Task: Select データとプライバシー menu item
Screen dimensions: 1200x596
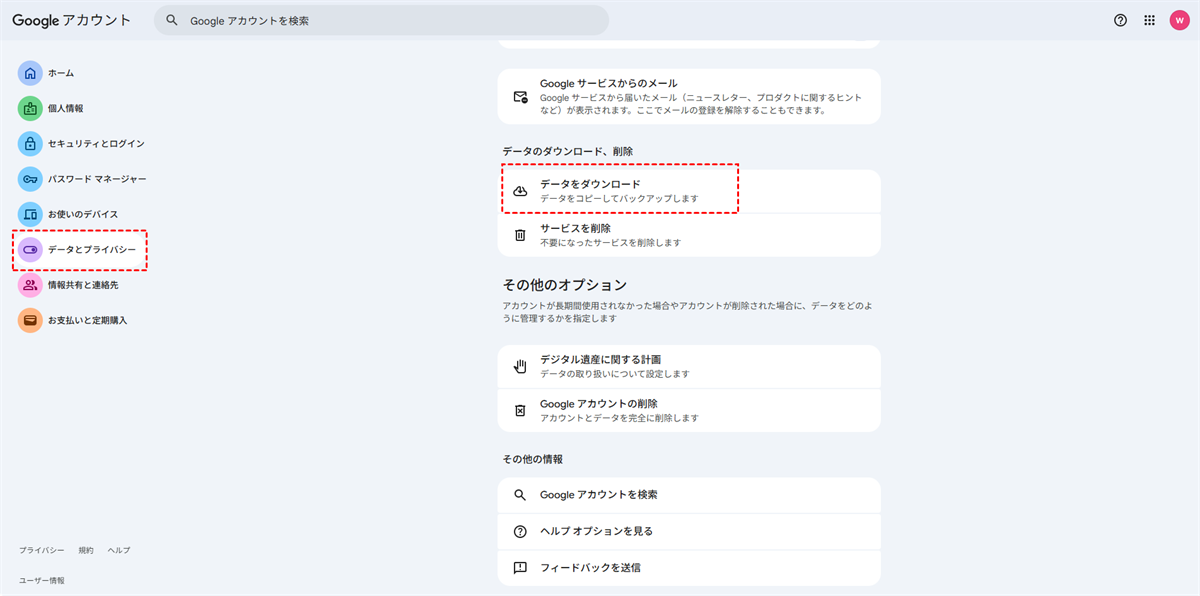Action: tap(92, 249)
